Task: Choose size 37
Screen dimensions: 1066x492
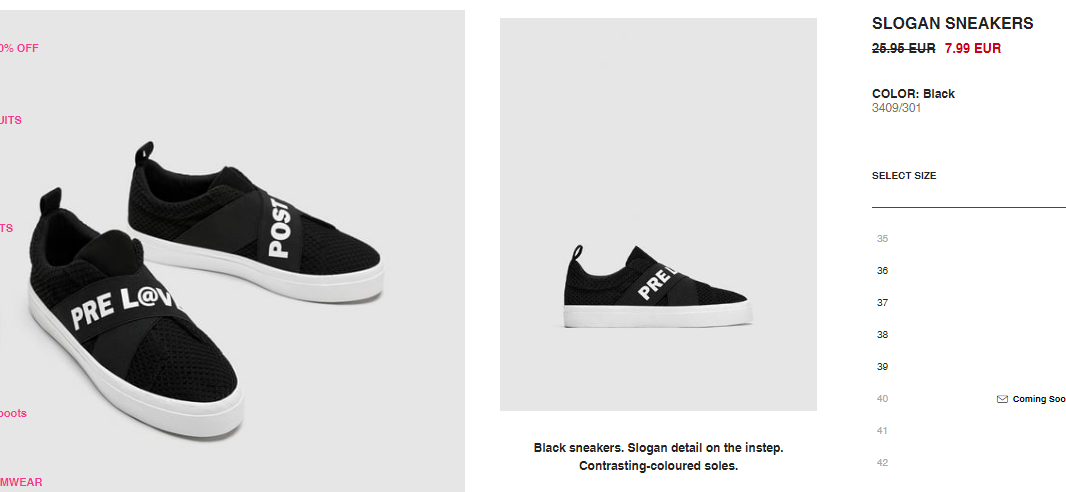Action: [882, 302]
